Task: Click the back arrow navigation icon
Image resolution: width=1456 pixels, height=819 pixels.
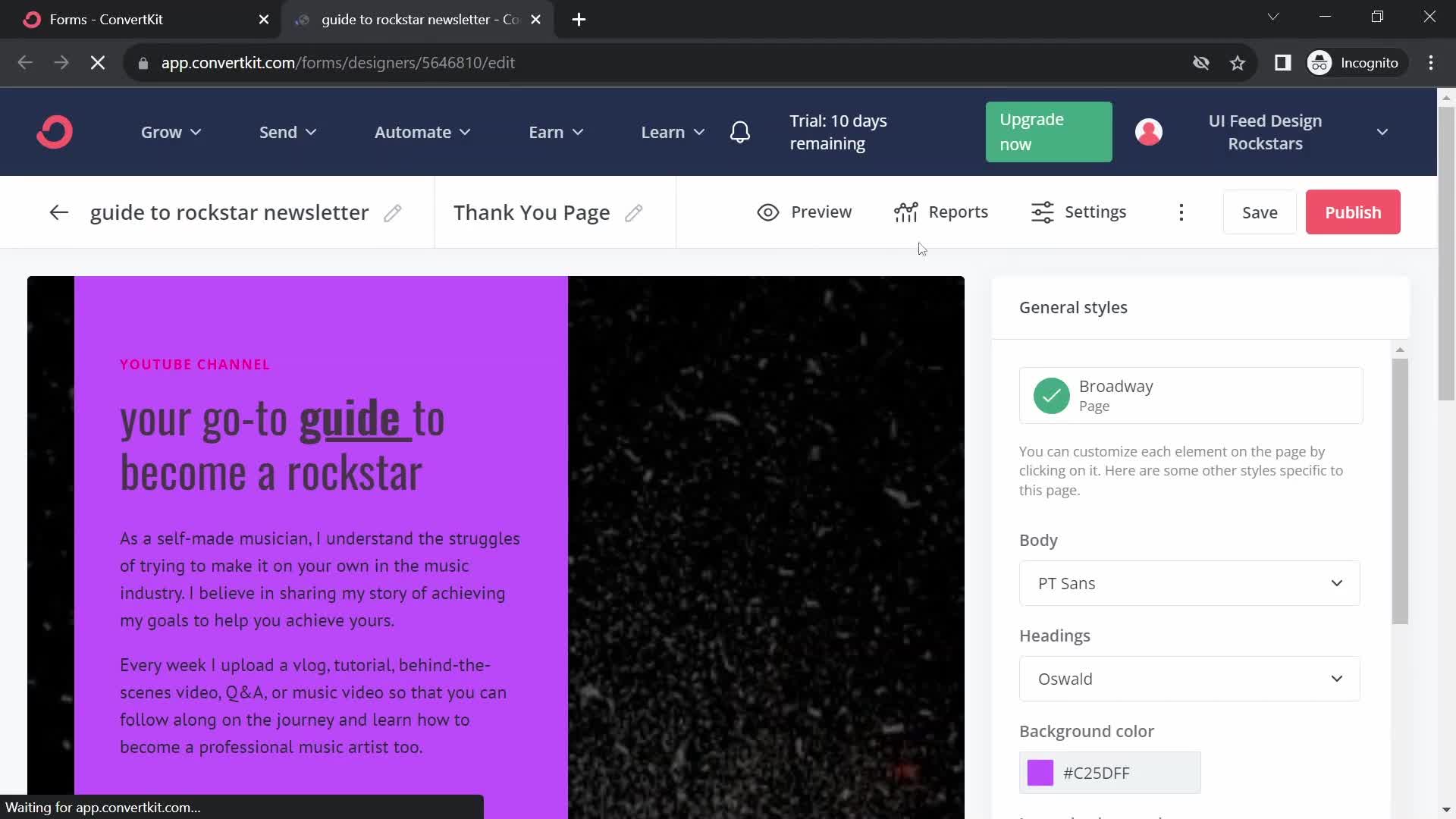Action: point(58,211)
